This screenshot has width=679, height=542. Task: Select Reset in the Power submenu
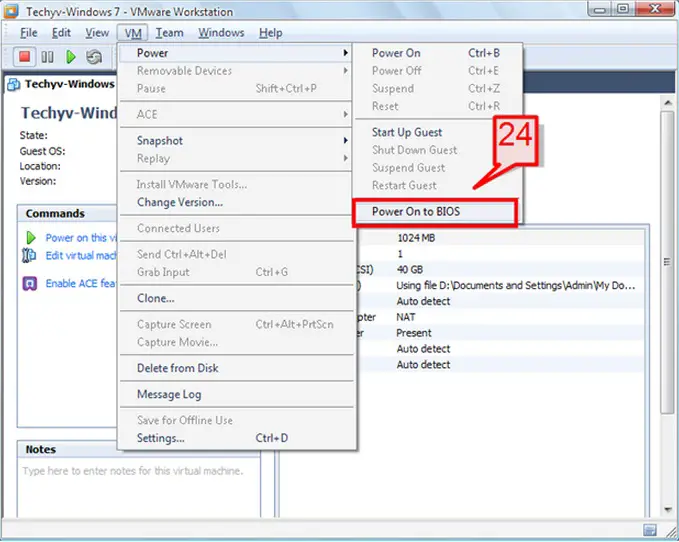click(438, 106)
